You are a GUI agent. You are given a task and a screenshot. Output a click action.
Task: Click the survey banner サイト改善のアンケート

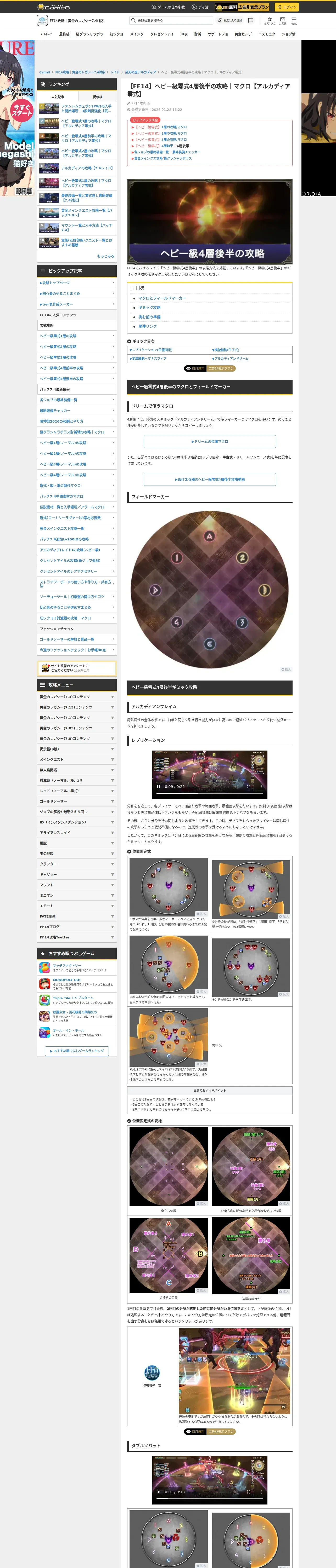[x=77, y=668]
